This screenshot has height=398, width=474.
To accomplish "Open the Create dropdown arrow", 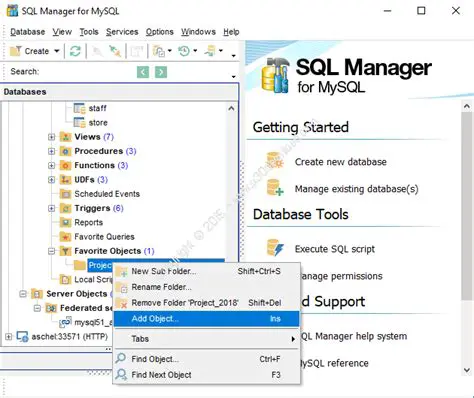I will tap(57, 51).
